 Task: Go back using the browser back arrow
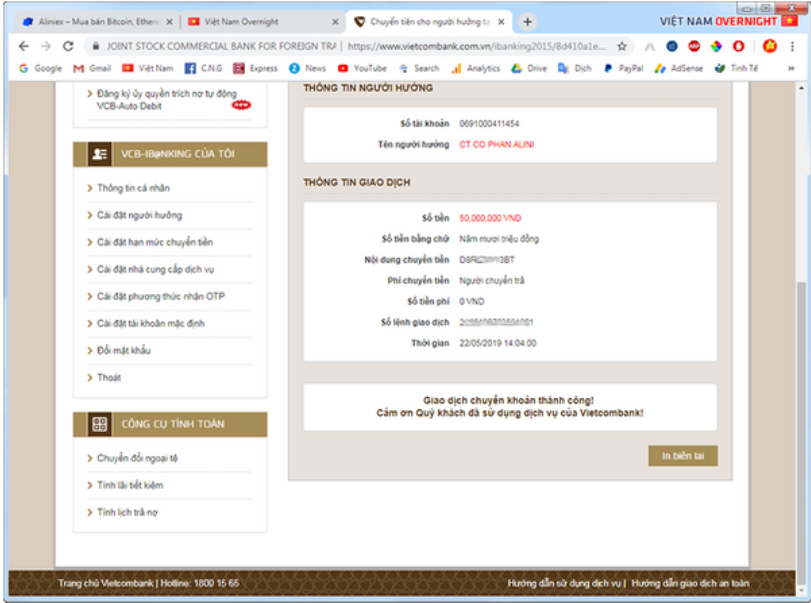[24, 47]
